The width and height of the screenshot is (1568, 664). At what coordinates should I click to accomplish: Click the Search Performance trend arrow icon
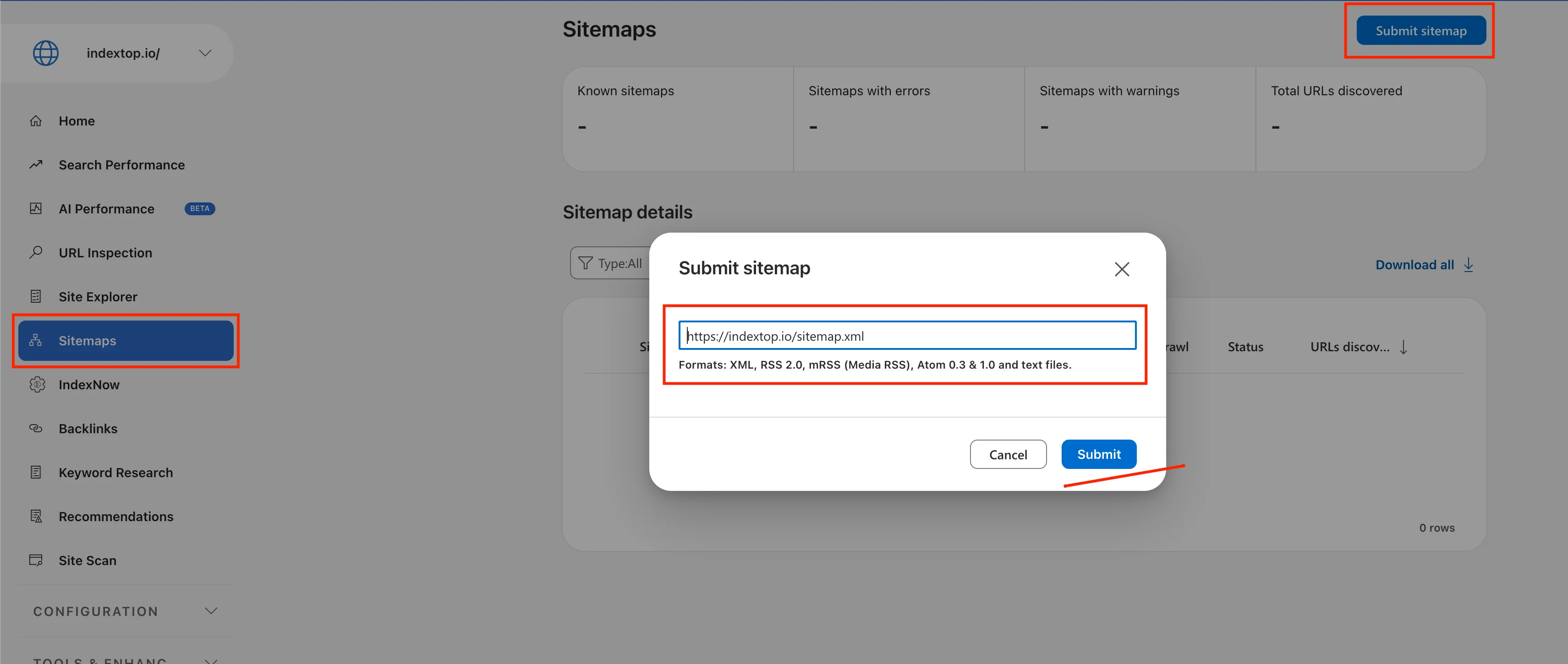coord(36,164)
